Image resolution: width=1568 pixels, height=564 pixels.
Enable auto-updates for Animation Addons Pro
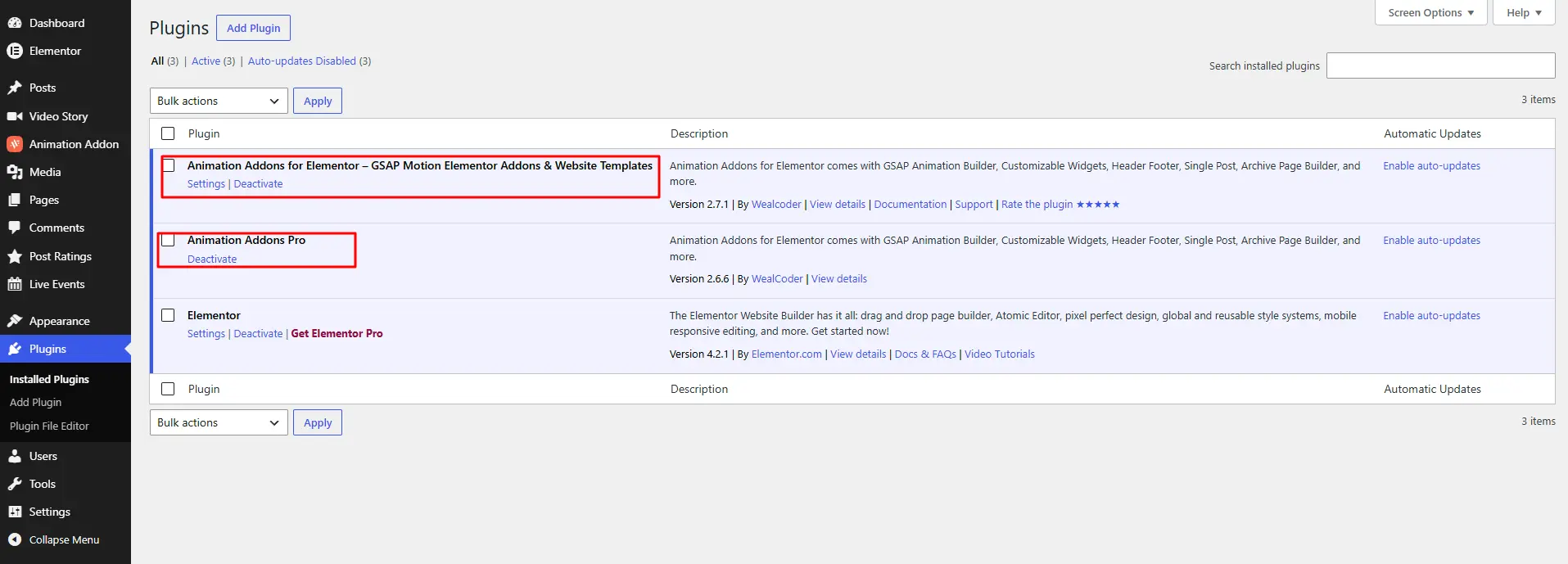1431,241
